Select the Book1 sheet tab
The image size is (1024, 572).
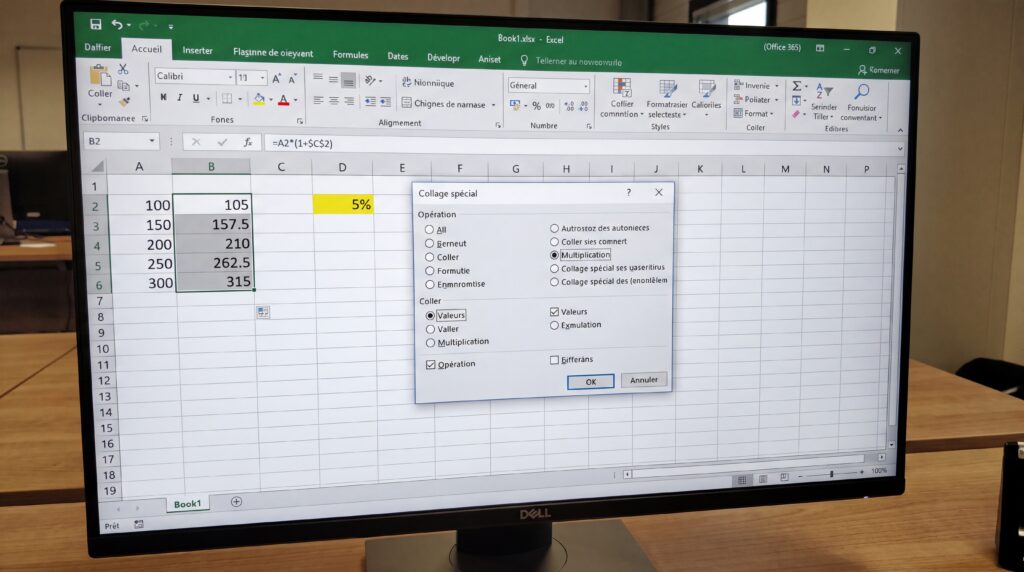tap(187, 503)
